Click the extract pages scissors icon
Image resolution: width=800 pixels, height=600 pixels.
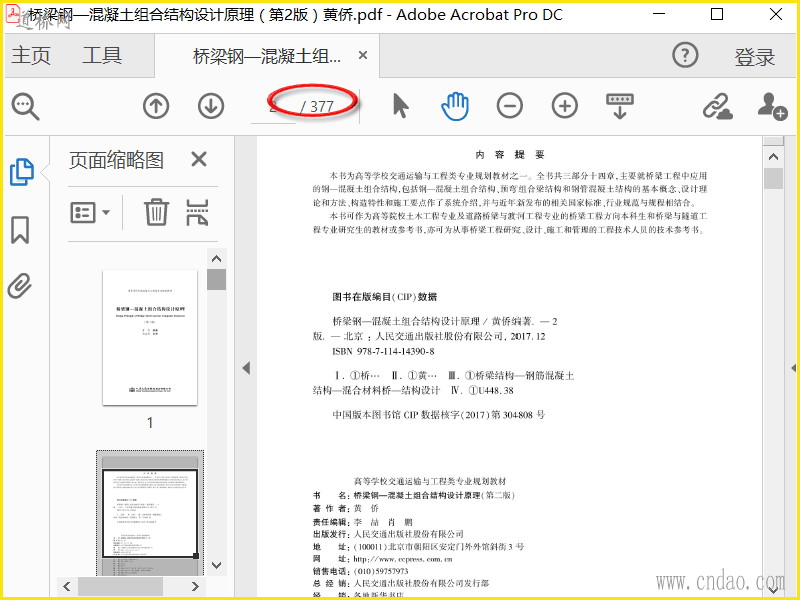197,212
